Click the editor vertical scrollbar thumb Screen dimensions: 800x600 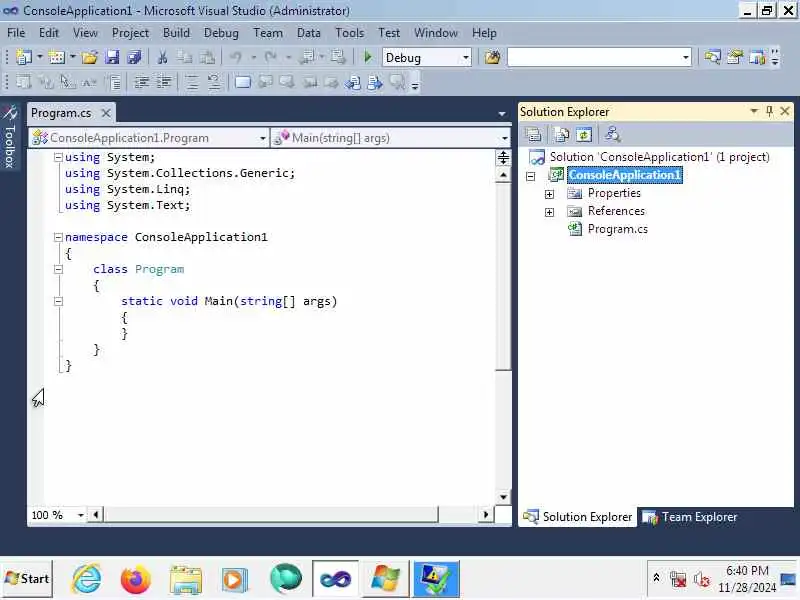coord(503,277)
